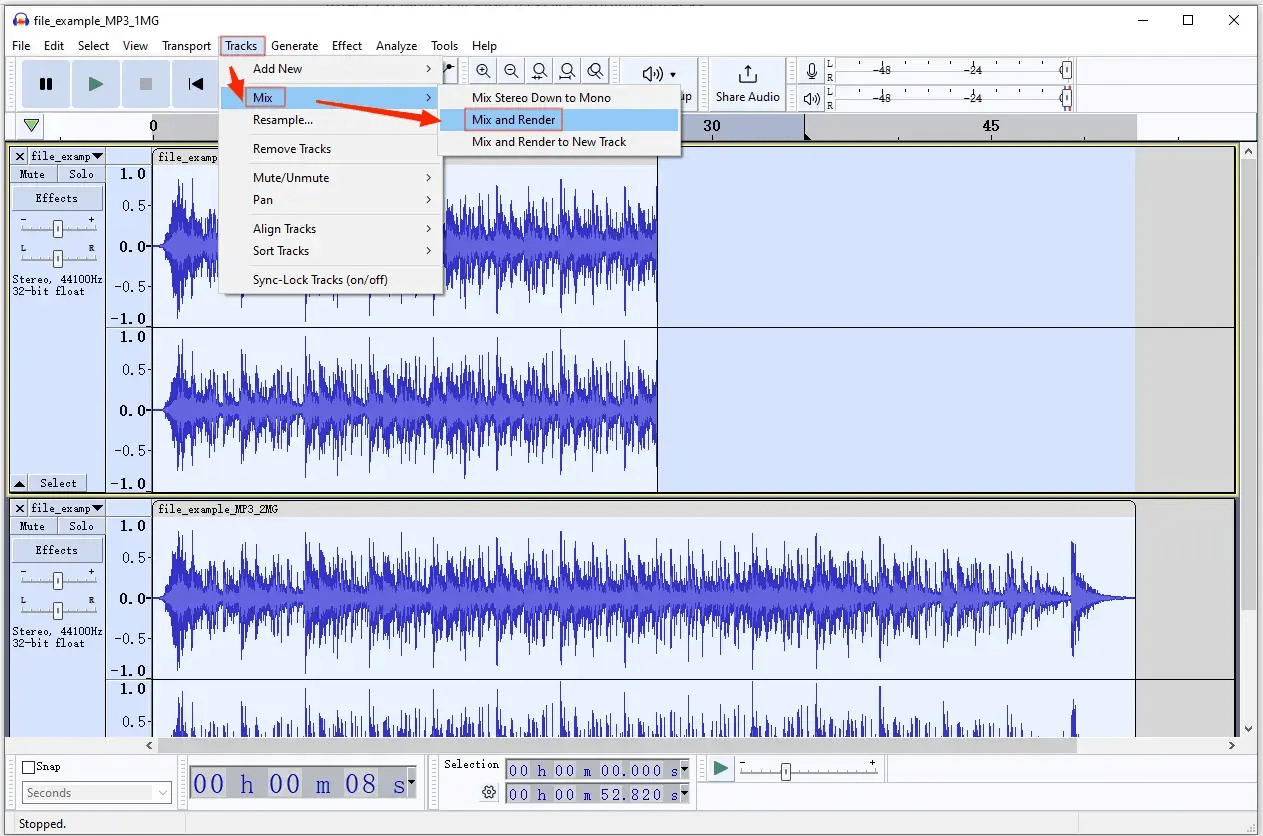This screenshot has height=836, width=1263.
Task: Choose Mix Stereo Down to Mono
Action: click(560, 98)
